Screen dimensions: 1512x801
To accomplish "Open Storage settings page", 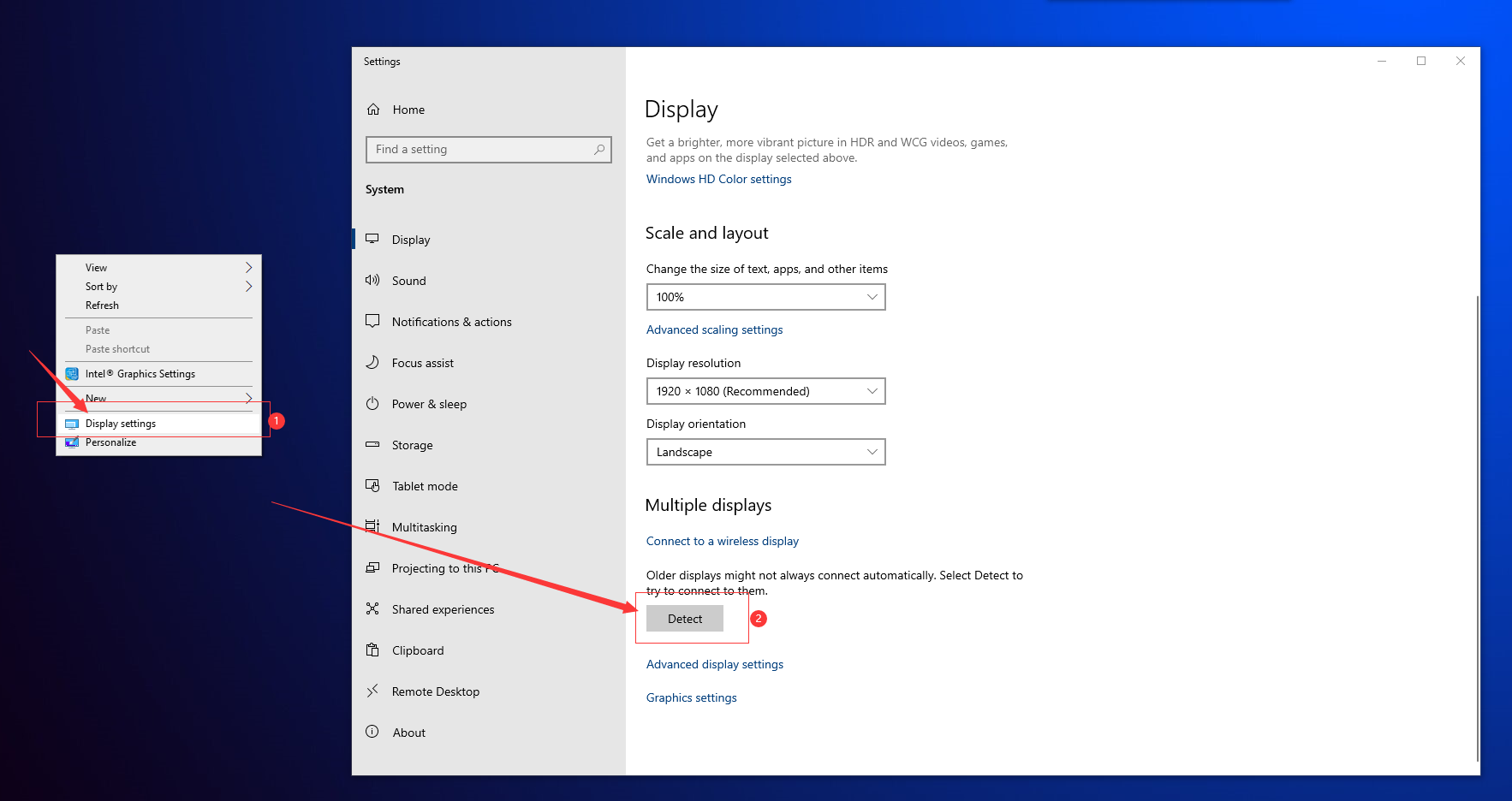I will pyautogui.click(x=489, y=445).
